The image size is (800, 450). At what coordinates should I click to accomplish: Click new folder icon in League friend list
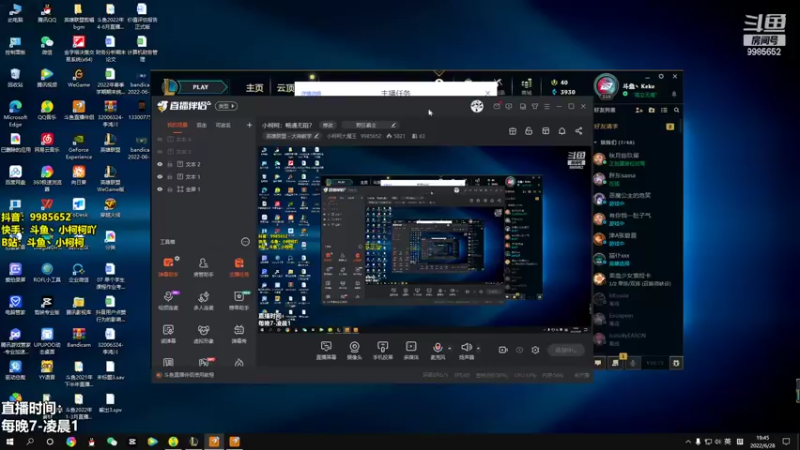tap(652, 110)
